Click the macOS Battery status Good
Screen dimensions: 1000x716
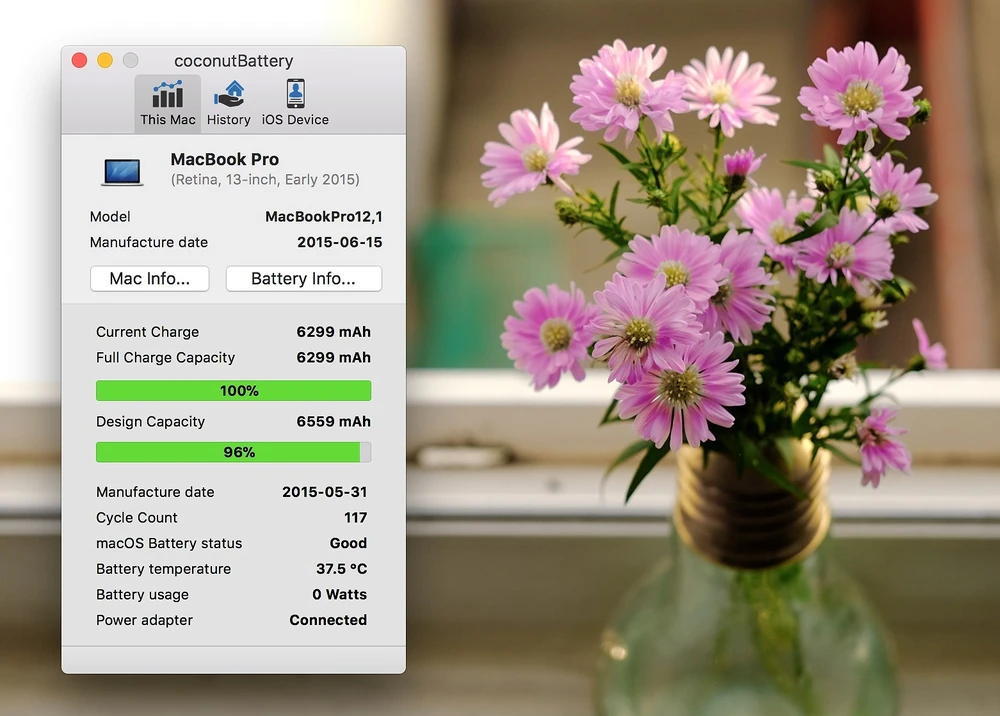pyautogui.click(x=348, y=543)
